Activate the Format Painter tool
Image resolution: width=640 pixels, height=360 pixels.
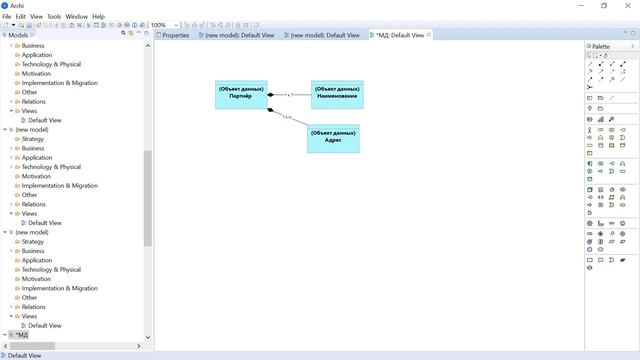[606, 56]
